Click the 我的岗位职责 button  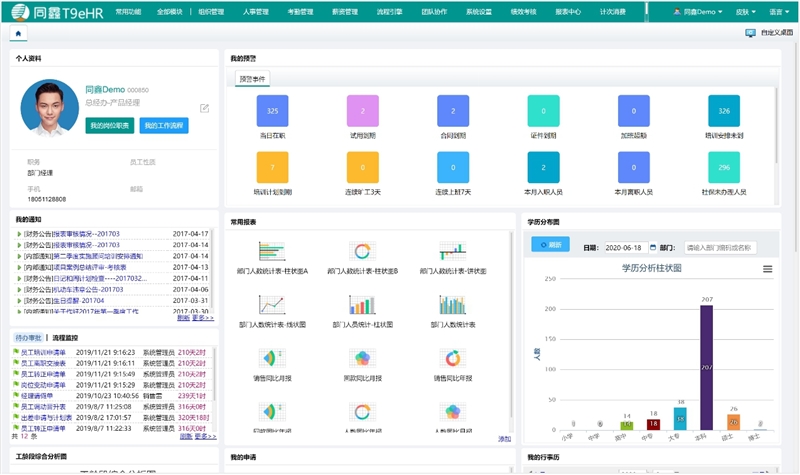109,126
